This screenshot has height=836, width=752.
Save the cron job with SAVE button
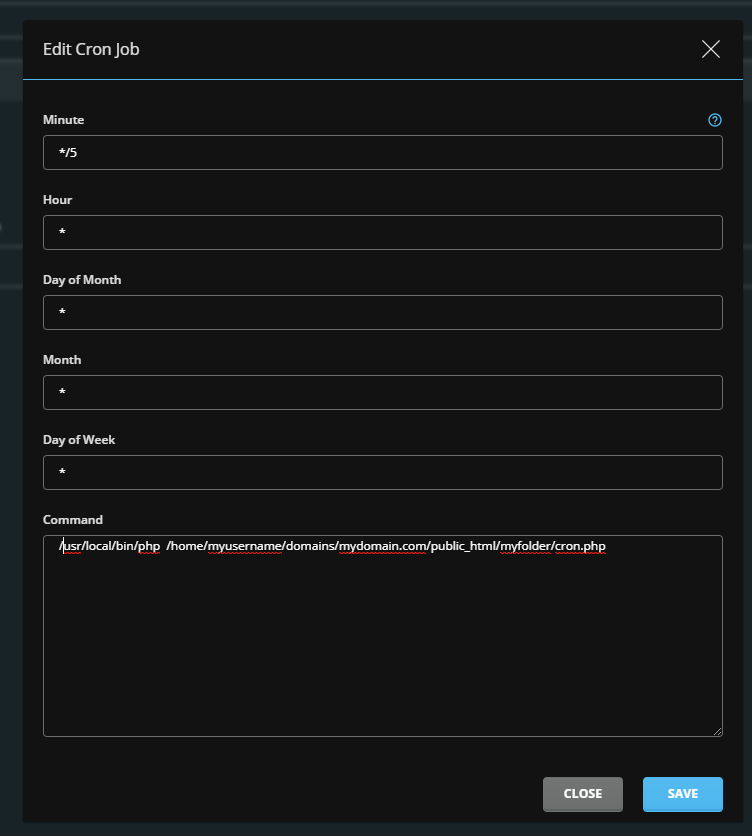pos(682,794)
